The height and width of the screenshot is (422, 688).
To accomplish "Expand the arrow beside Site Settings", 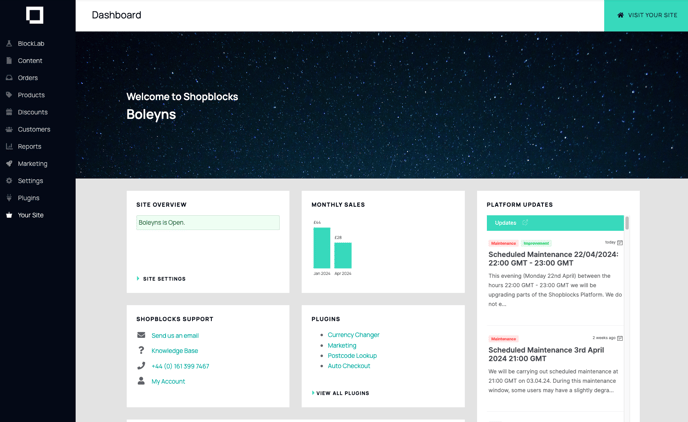I will 138,279.
